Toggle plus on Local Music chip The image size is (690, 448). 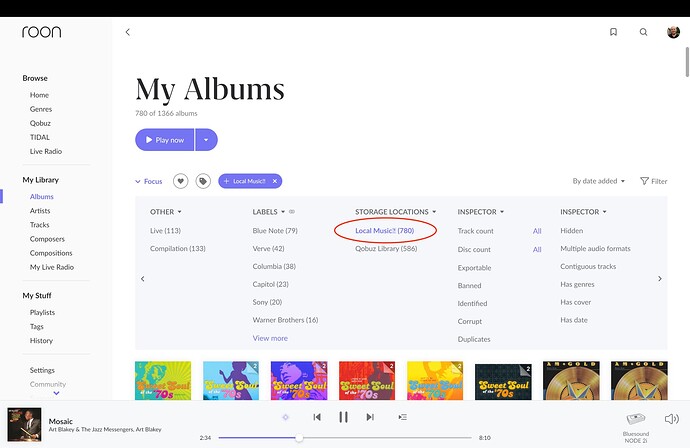pyautogui.click(x=226, y=181)
